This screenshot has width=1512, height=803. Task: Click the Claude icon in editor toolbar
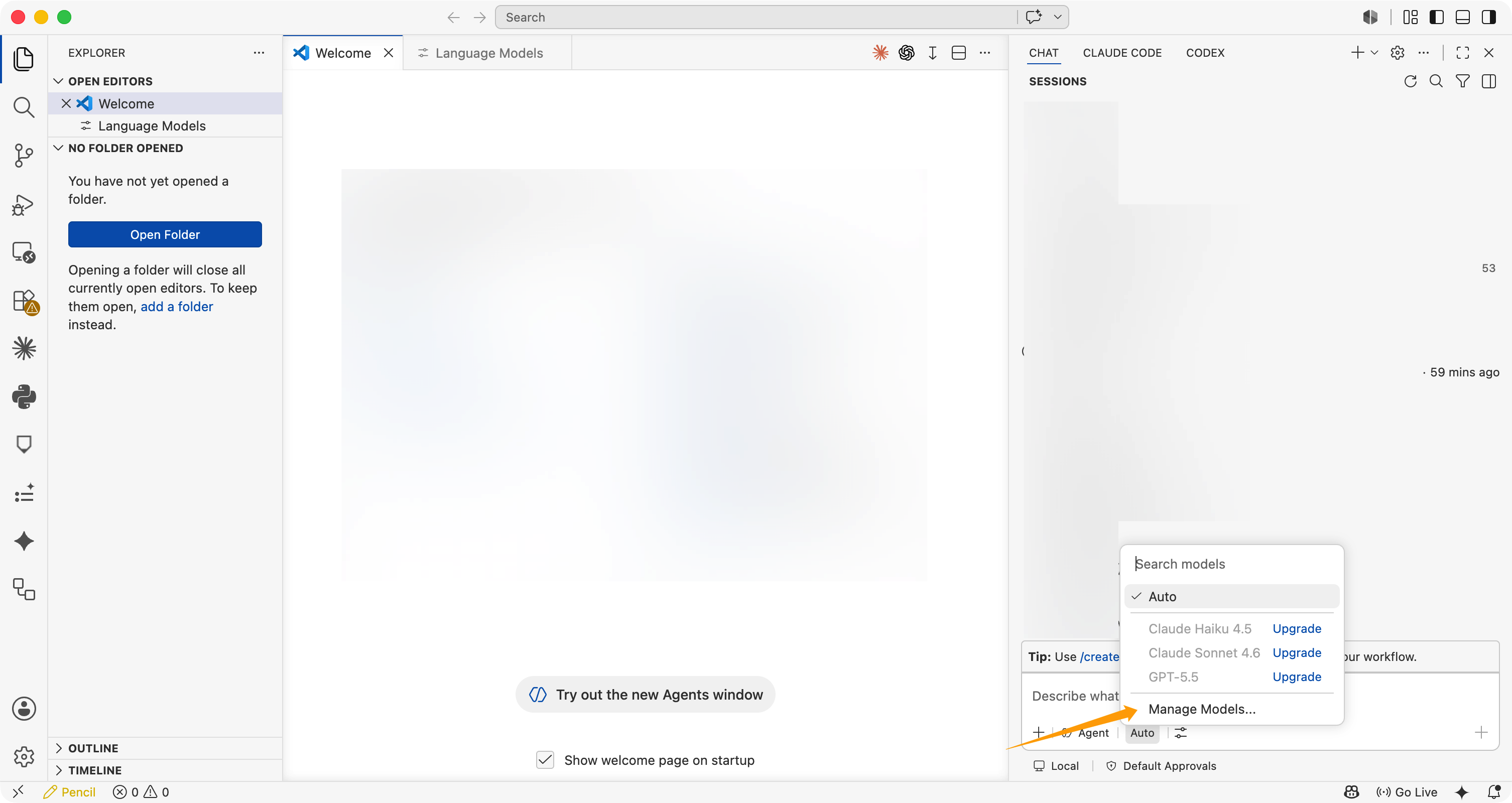coord(880,53)
